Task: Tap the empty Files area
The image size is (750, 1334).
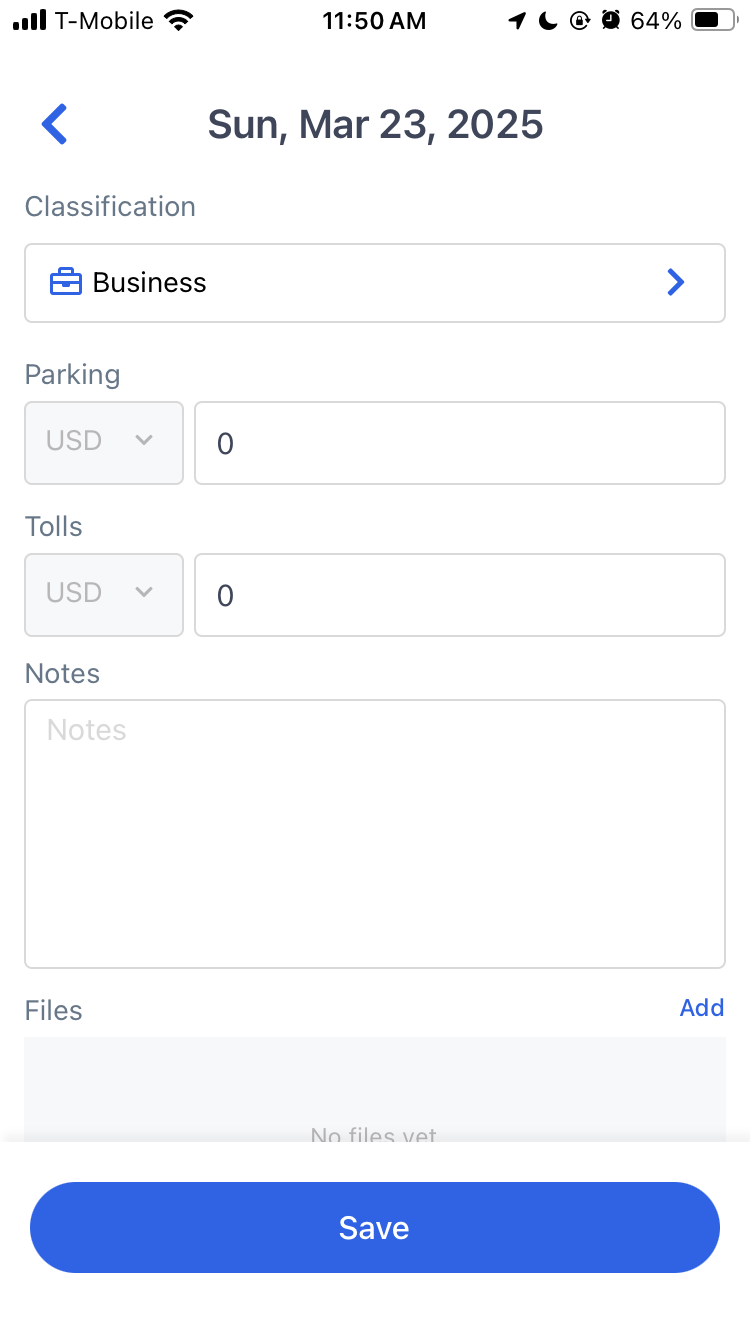Action: [375, 1090]
